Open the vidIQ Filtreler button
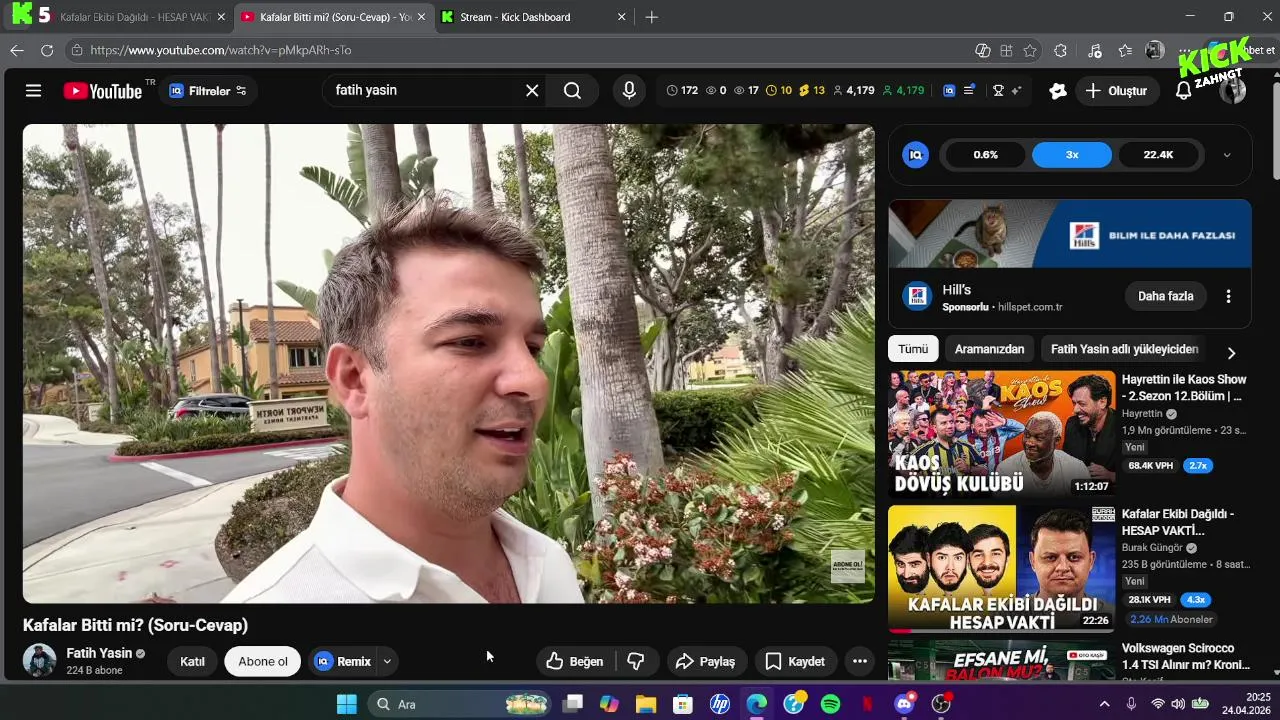Viewport: 1280px width, 720px height. [x=208, y=91]
